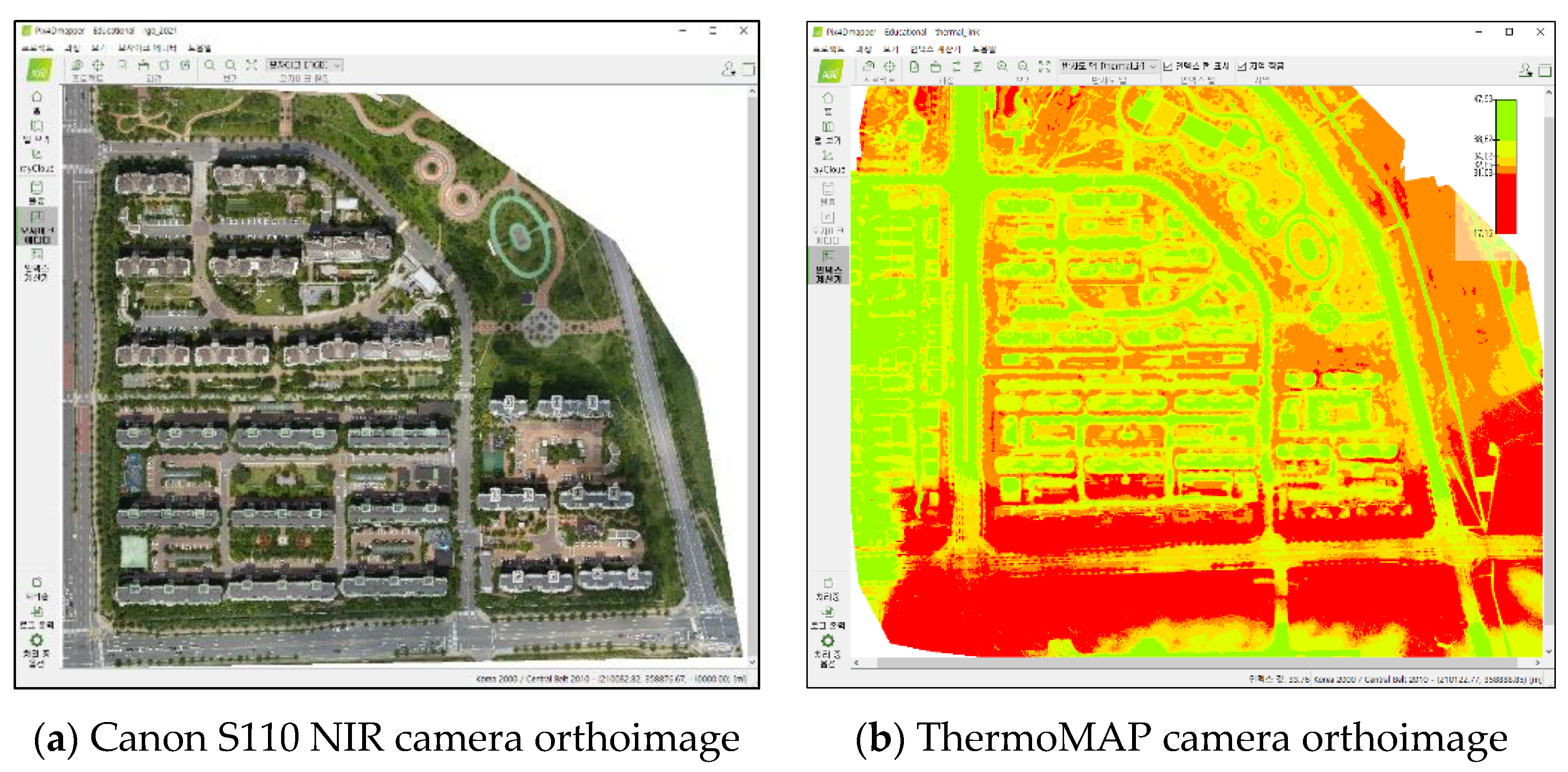1568x772 pixels.
Task: Open processing options gear in left window
Action: click(36, 640)
